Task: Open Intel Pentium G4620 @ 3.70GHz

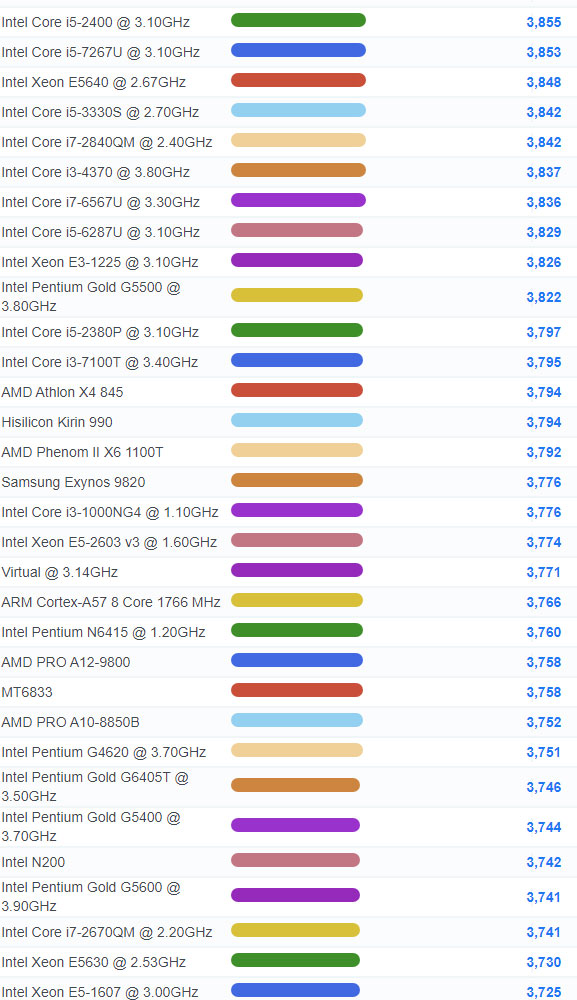Action: pos(103,752)
